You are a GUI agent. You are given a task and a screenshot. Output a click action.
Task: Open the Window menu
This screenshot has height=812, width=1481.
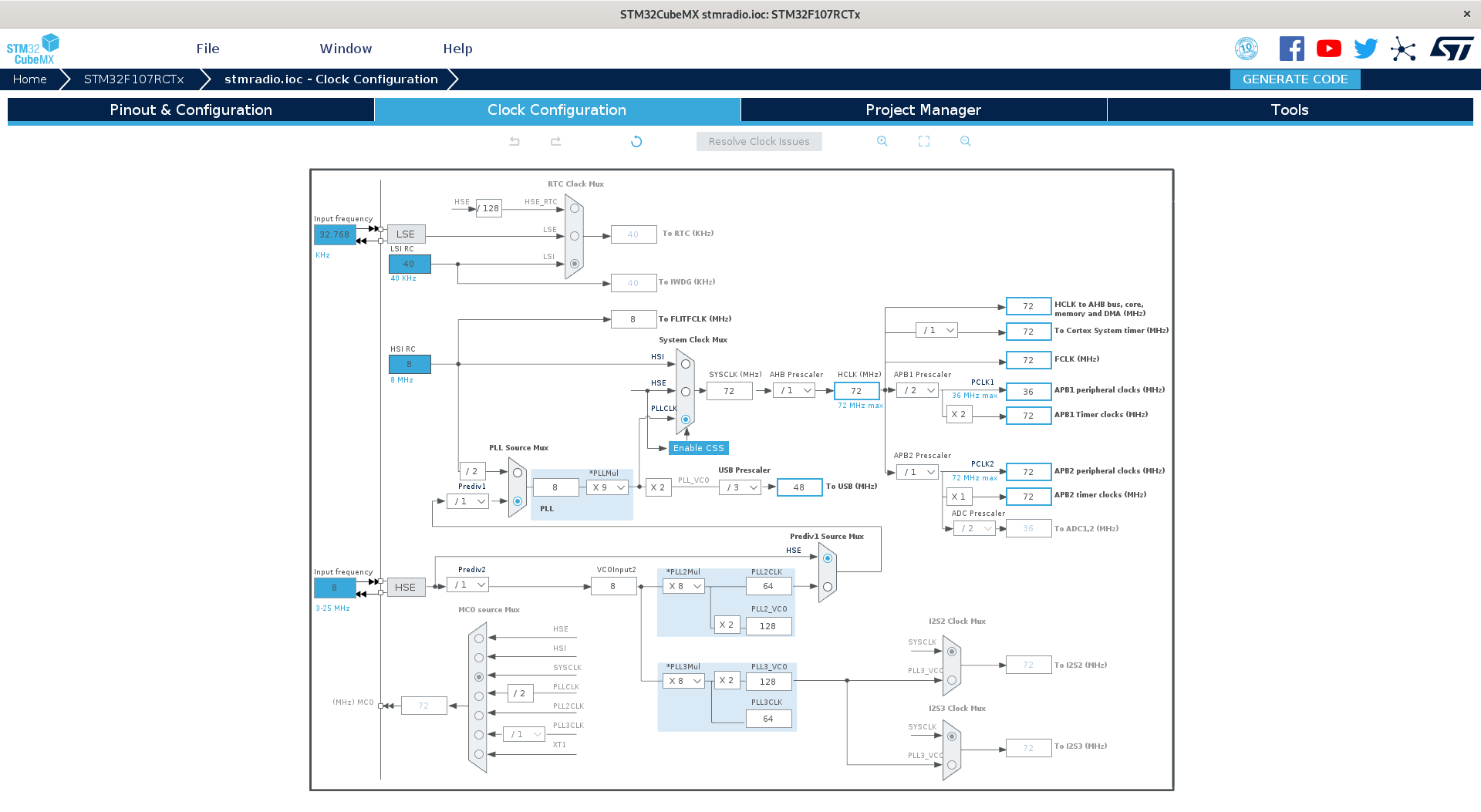click(x=346, y=49)
